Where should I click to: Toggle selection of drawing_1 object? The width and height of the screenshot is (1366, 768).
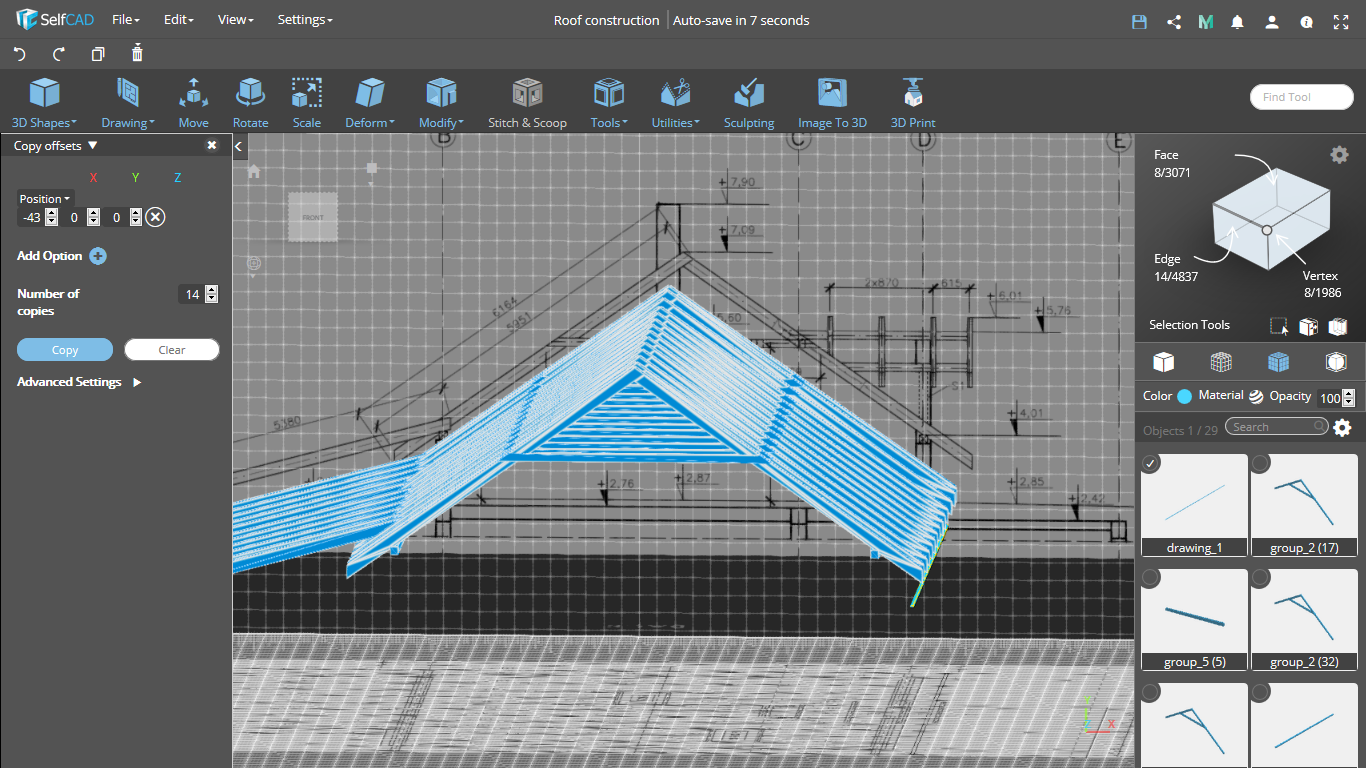(x=1152, y=464)
